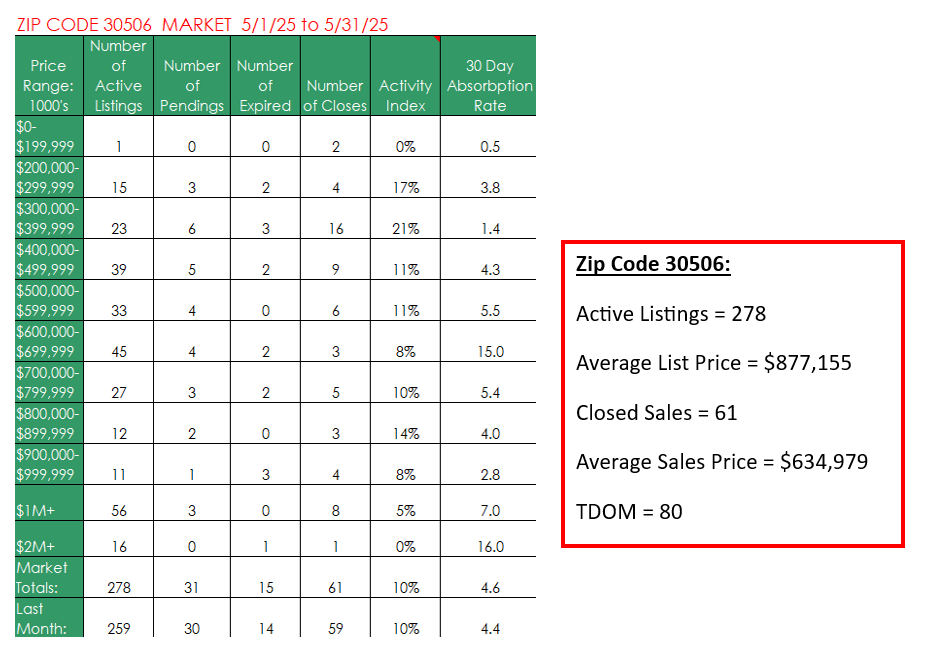Select the $600,000-$699,999 price range cell
The image size is (935, 651).
(49, 341)
